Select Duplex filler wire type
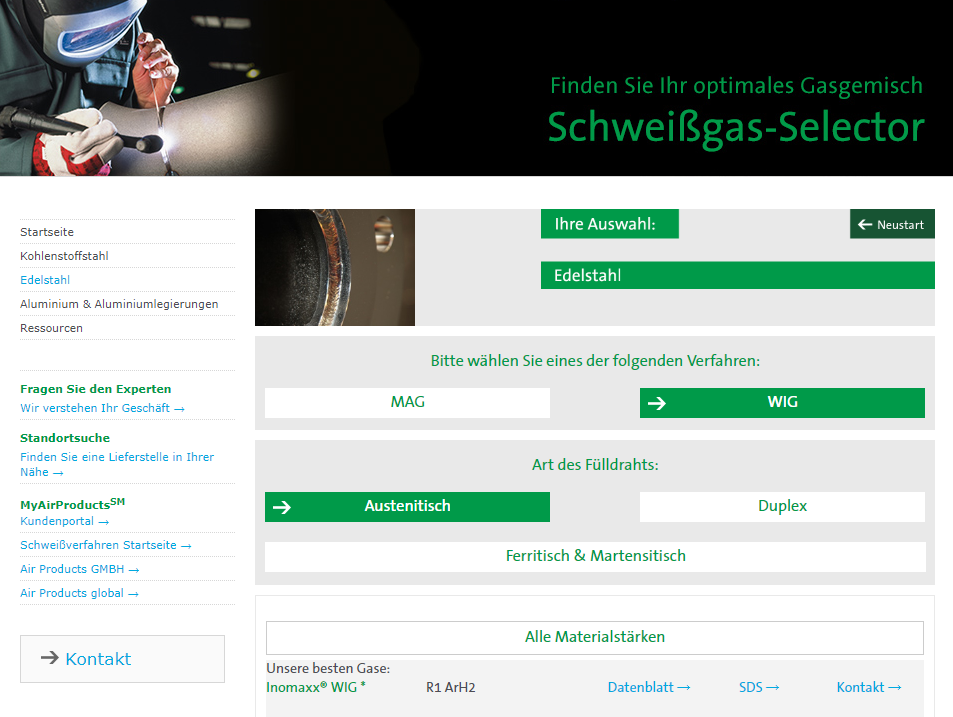This screenshot has height=717, width=953. point(782,507)
